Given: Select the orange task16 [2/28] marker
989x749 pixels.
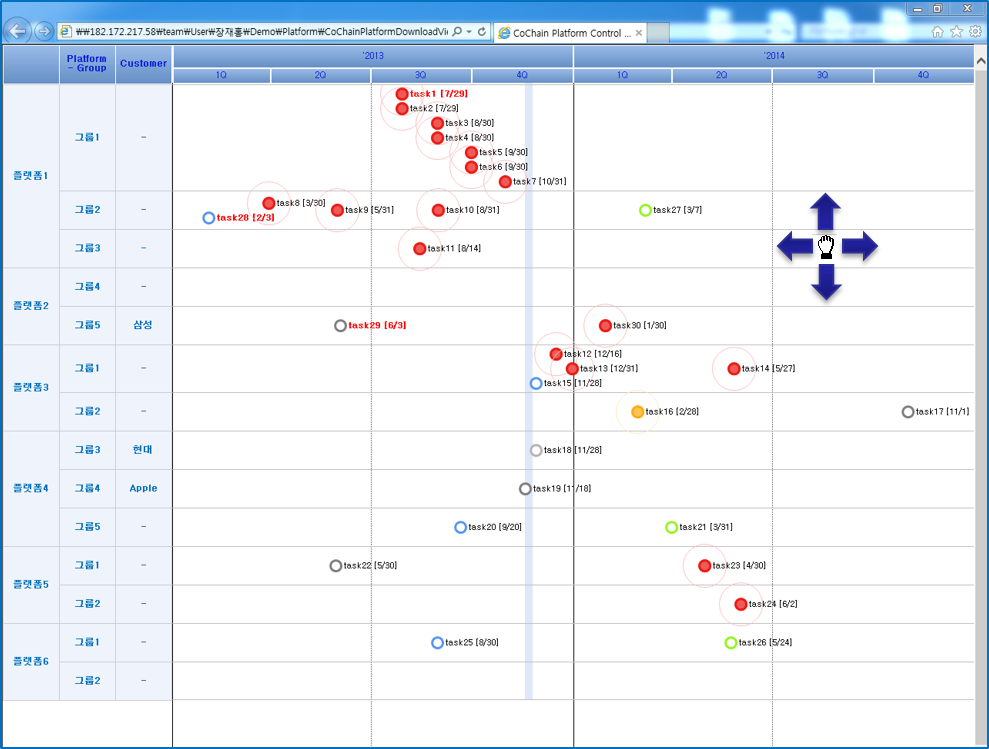Looking at the screenshot, I should click(x=637, y=412).
